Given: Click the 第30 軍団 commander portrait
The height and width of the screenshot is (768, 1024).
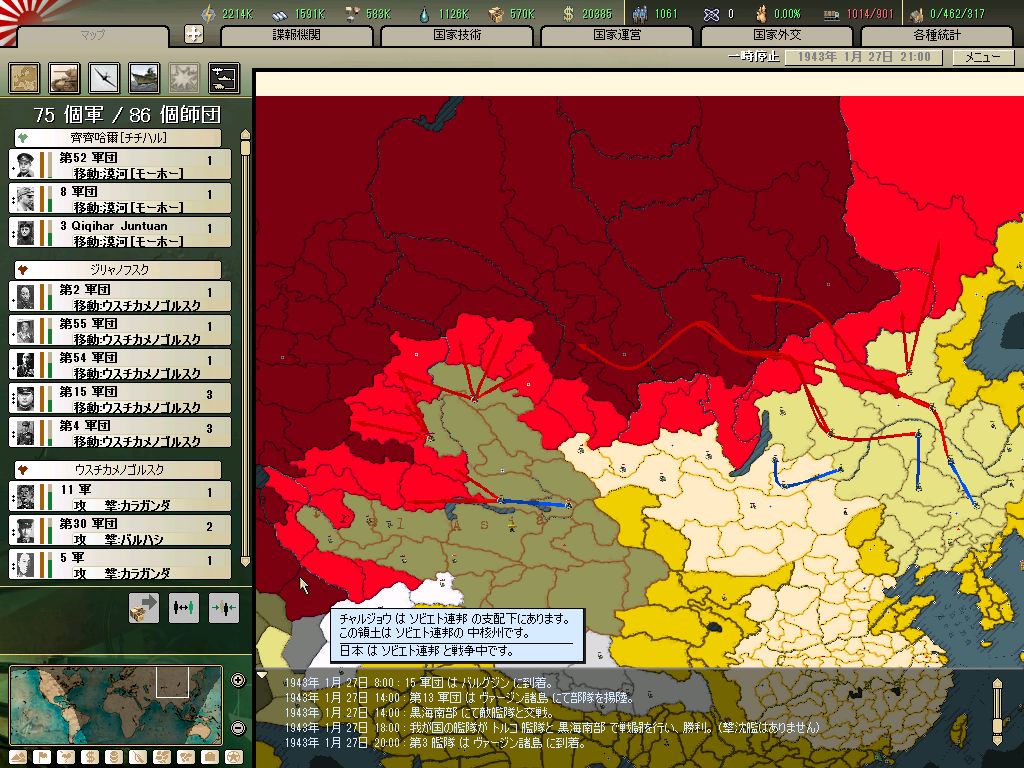Looking at the screenshot, I should coord(25,530).
